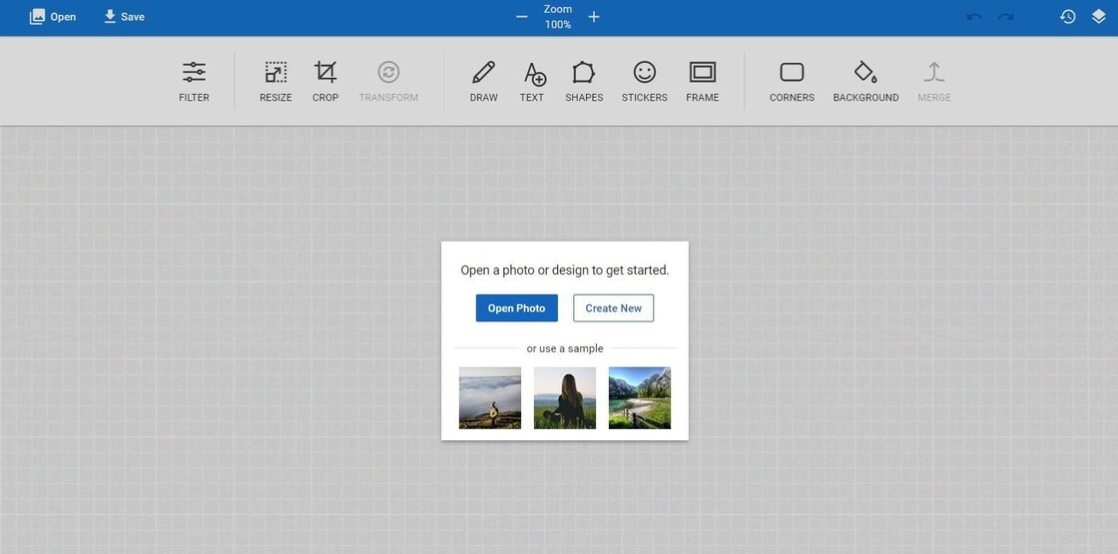Pick the sitting woman sample photo
Viewport: 1118px width, 554px height.
click(565, 398)
